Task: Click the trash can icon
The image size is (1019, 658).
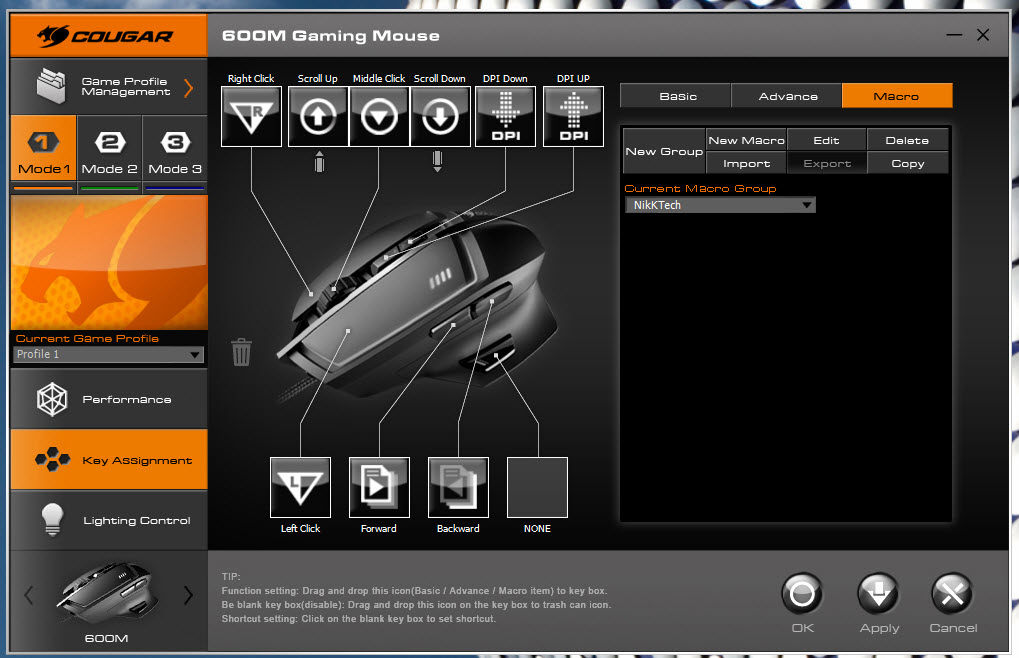Action: click(x=241, y=352)
